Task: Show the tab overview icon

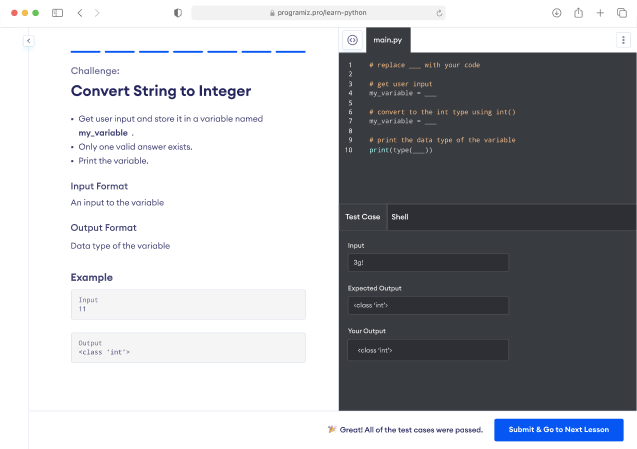Action: 622,13
